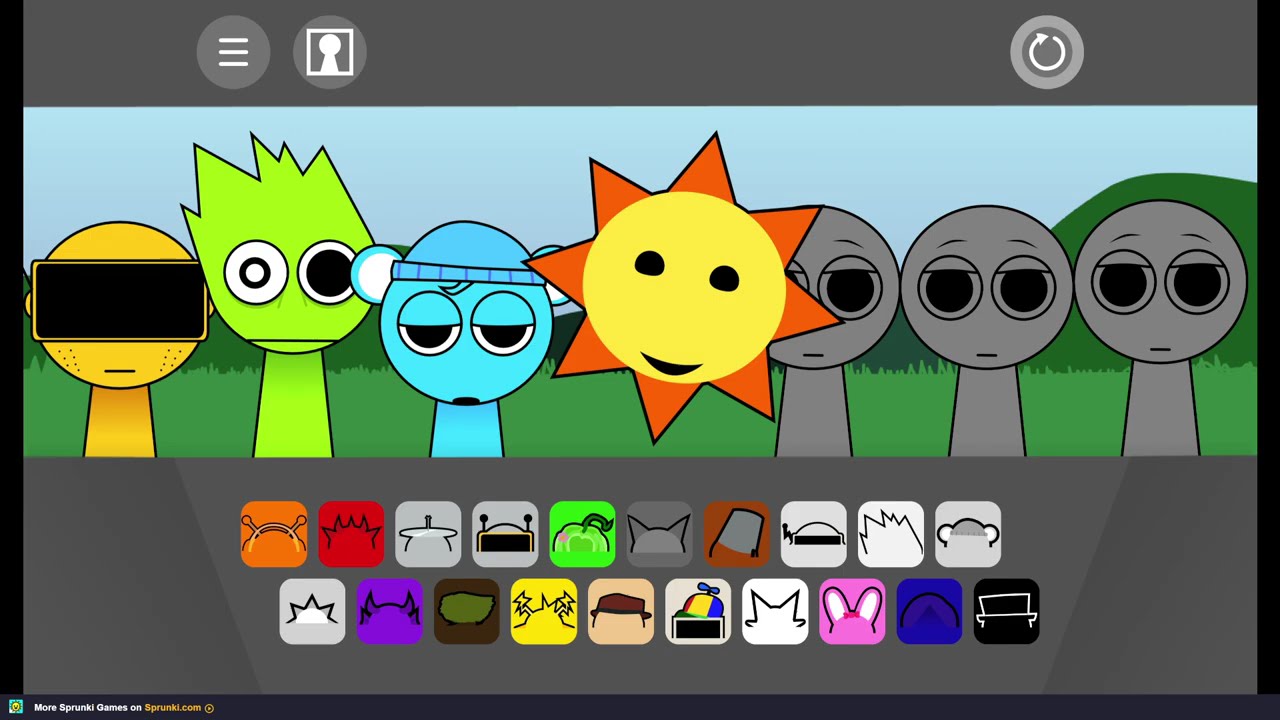Click the "More Sprunki Games on" footer text
Viewport: 1280px width, 720px height.
coord(87,708)
